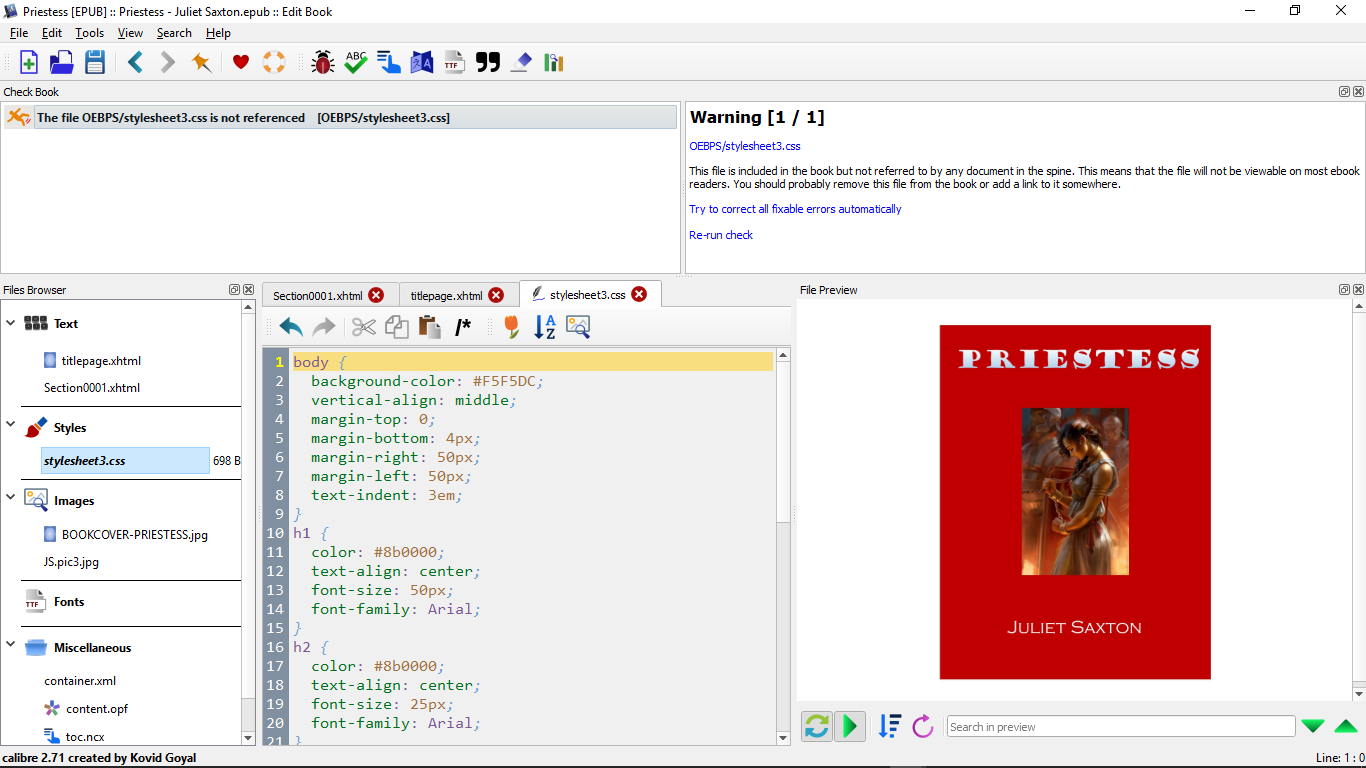Click the Manage Fonts TTF icon
1366x768 pixels.
(x=454, y=62)
